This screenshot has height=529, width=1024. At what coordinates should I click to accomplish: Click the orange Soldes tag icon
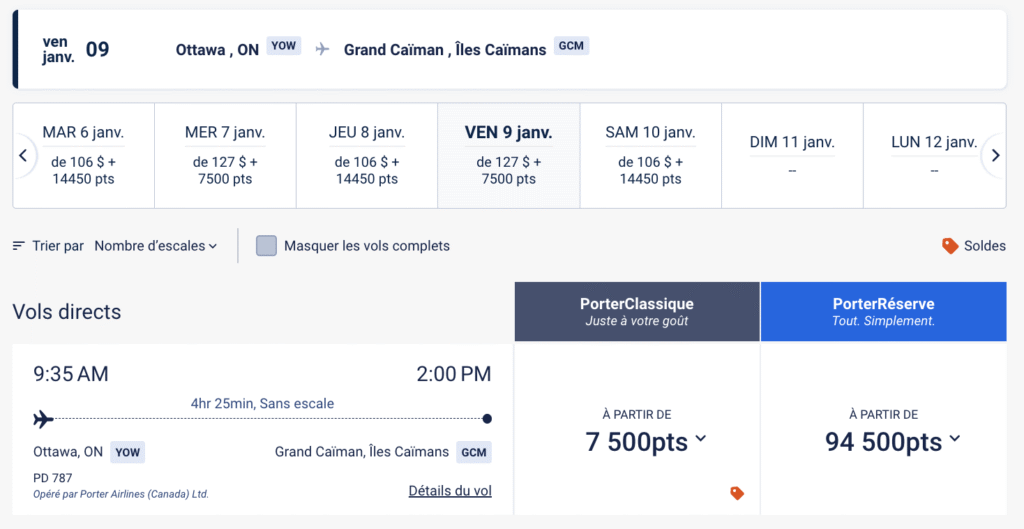click(x=950, y=246)
